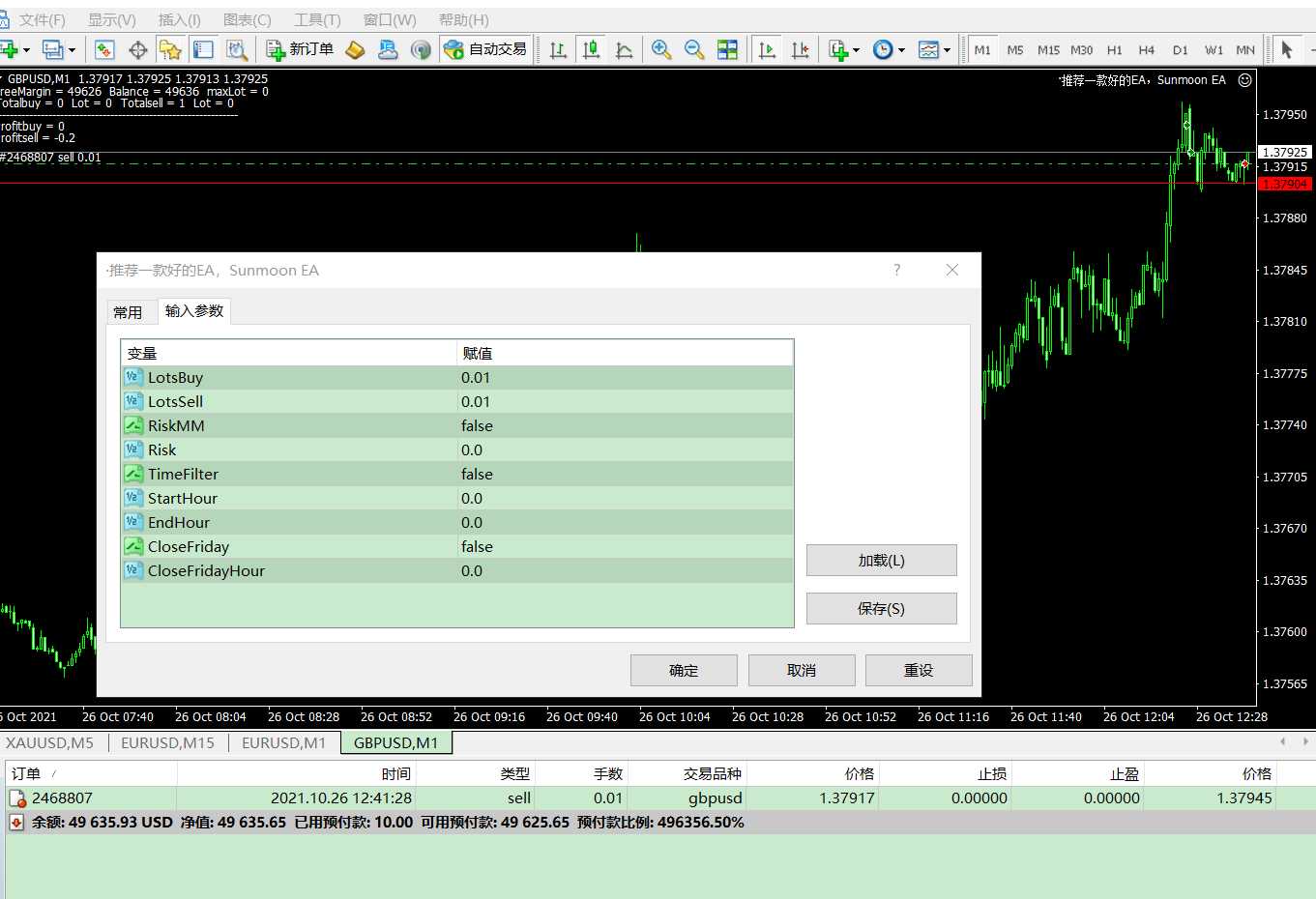This screenshot has width=1316, height=899.
Task: Zoom out of the chart
Action: coord(694,49)
